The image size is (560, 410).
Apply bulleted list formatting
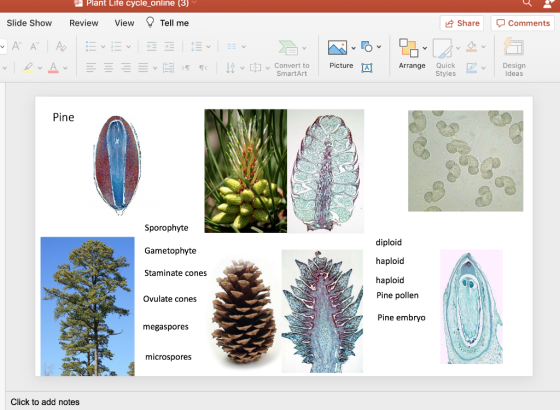tap(91, 46)
